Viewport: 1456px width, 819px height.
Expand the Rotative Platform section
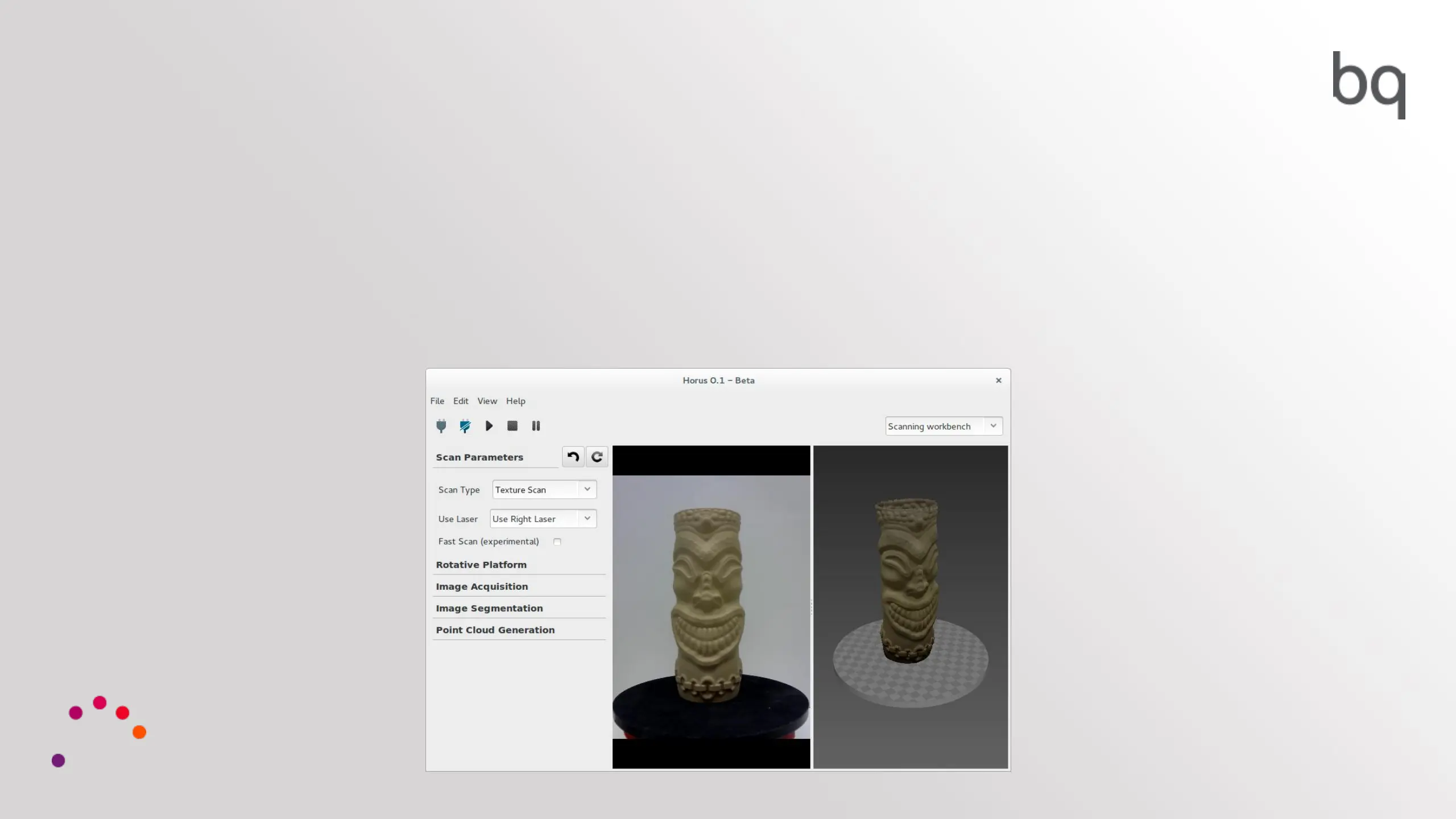481,565
